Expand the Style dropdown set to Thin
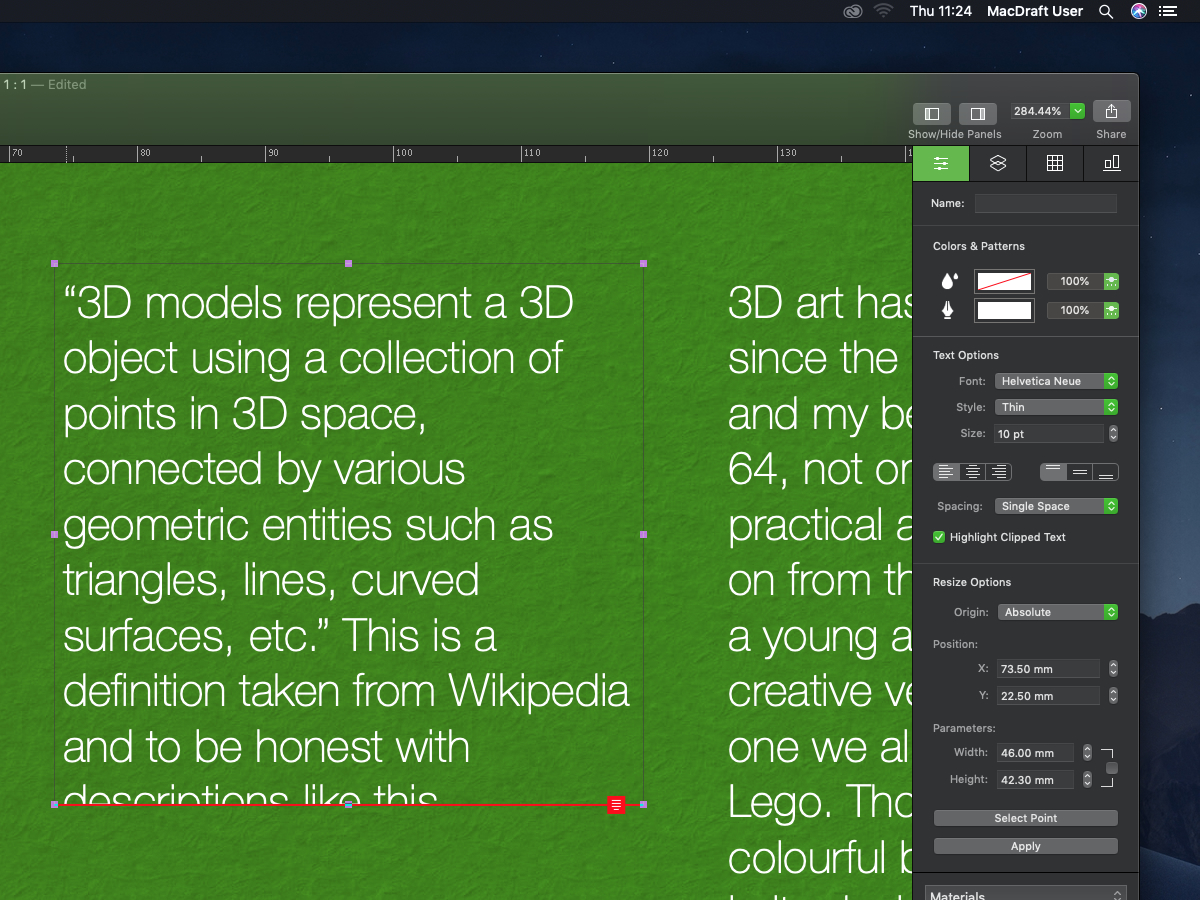Screen dimensions: 1200x900 pyautogui.click(x=1056, y=407)
